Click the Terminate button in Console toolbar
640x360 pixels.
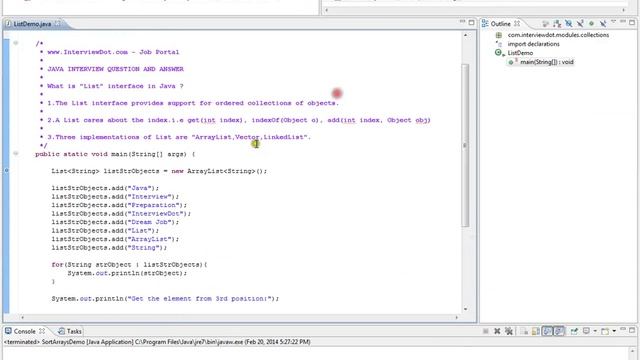485,331
